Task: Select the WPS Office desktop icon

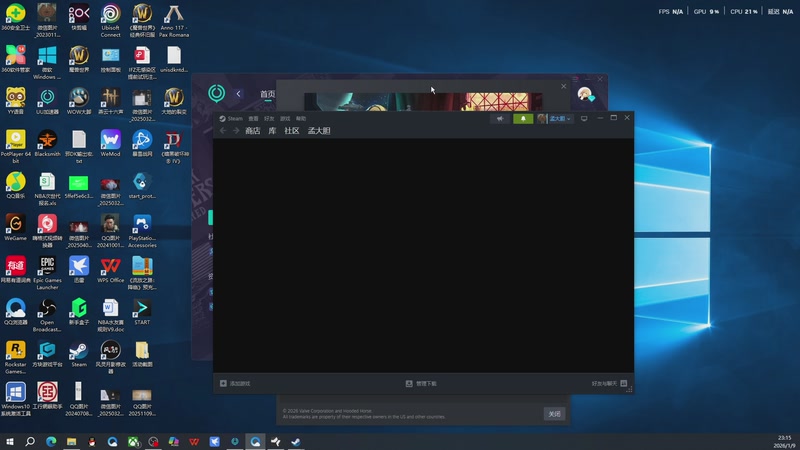Action: pos(110,269)
